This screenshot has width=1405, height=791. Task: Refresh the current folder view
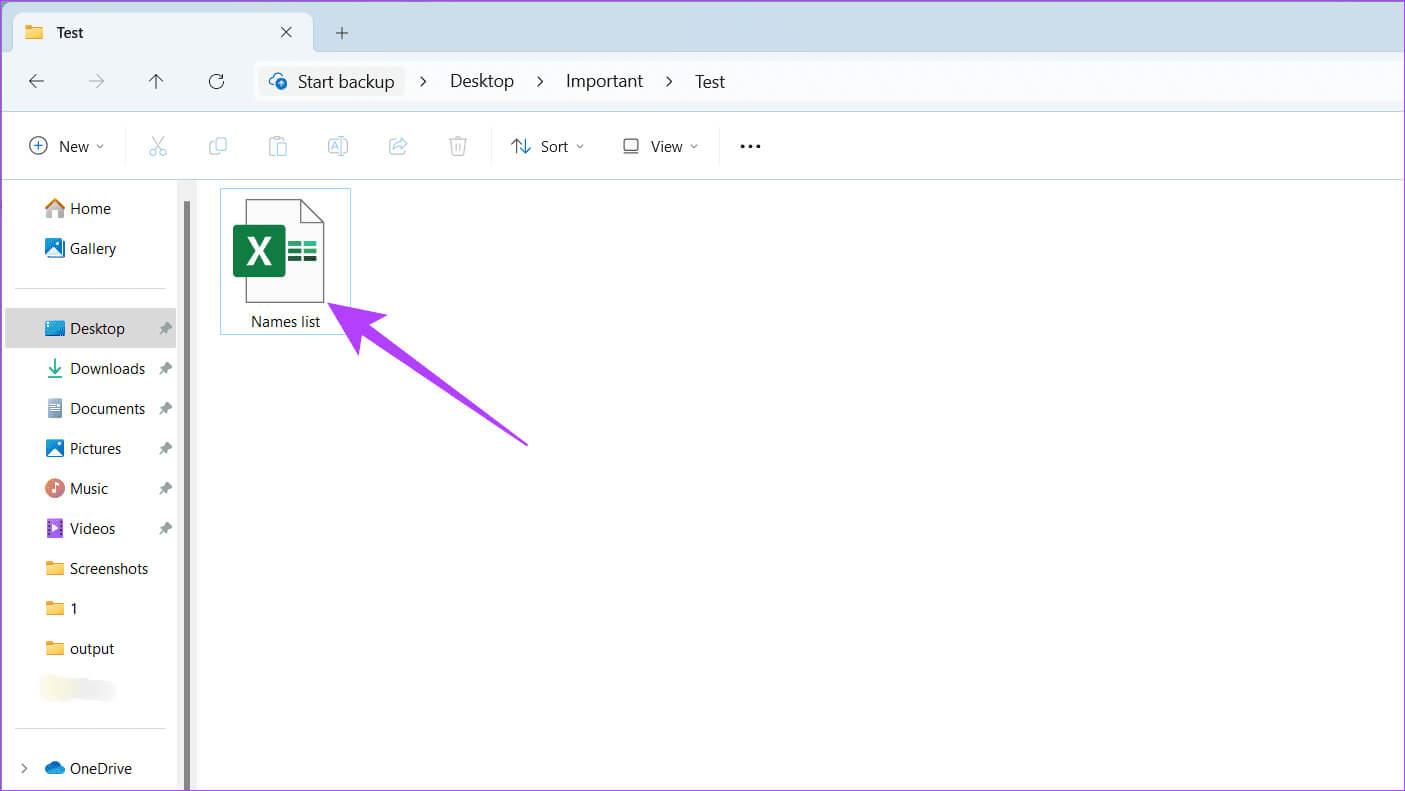coord(216,82)
